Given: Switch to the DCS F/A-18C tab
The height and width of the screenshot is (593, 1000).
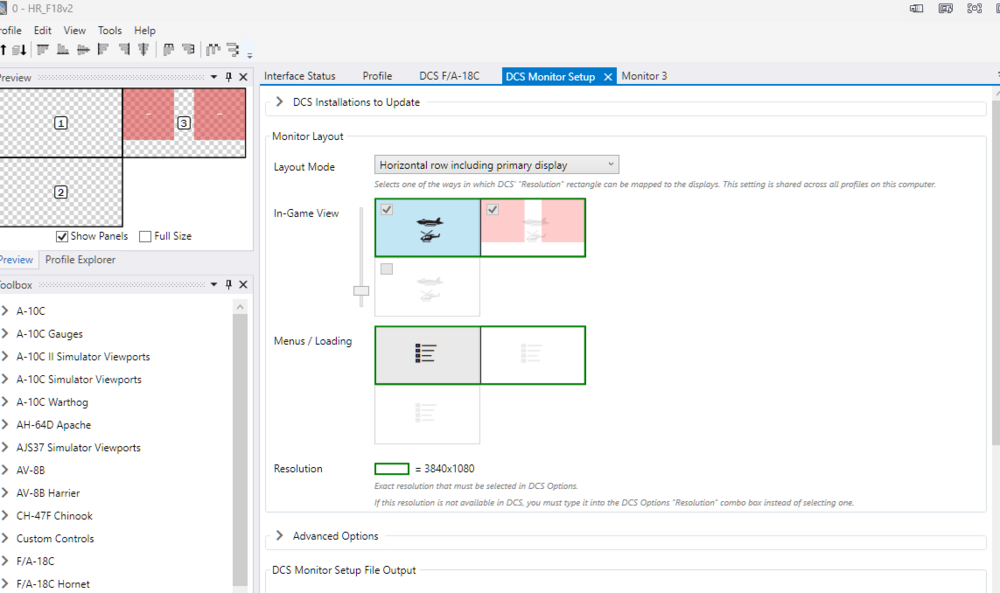Looking at the screenshot, I should (450, 76).
